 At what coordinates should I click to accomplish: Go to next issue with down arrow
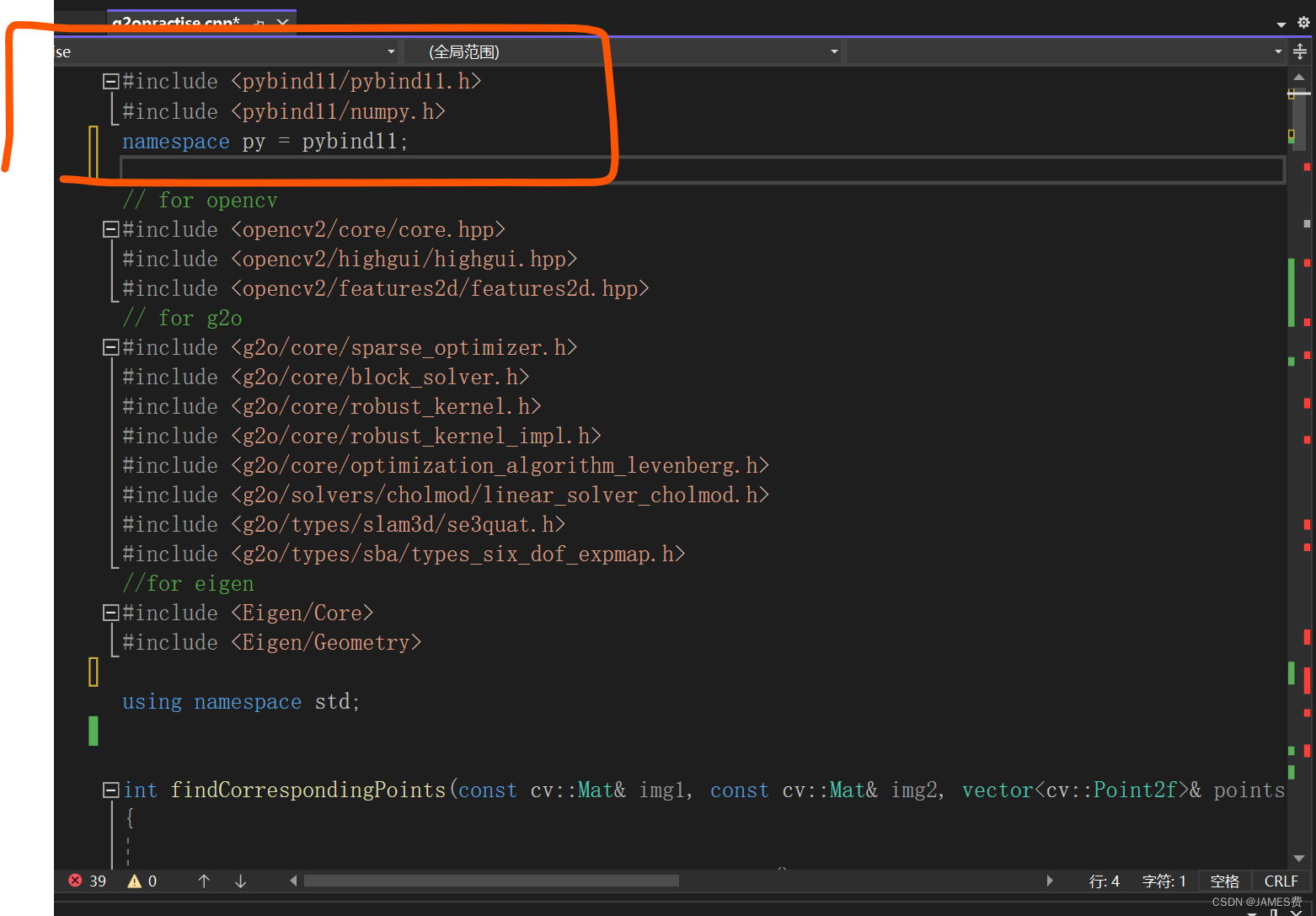(x=240, y=881)
